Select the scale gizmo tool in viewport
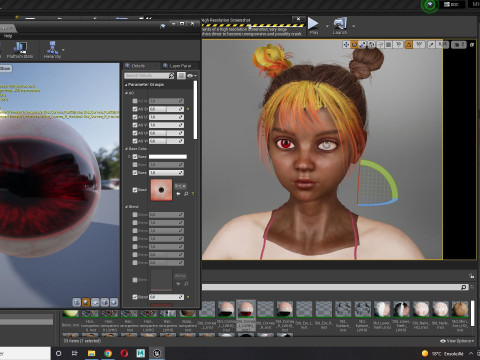 (362, 44)
